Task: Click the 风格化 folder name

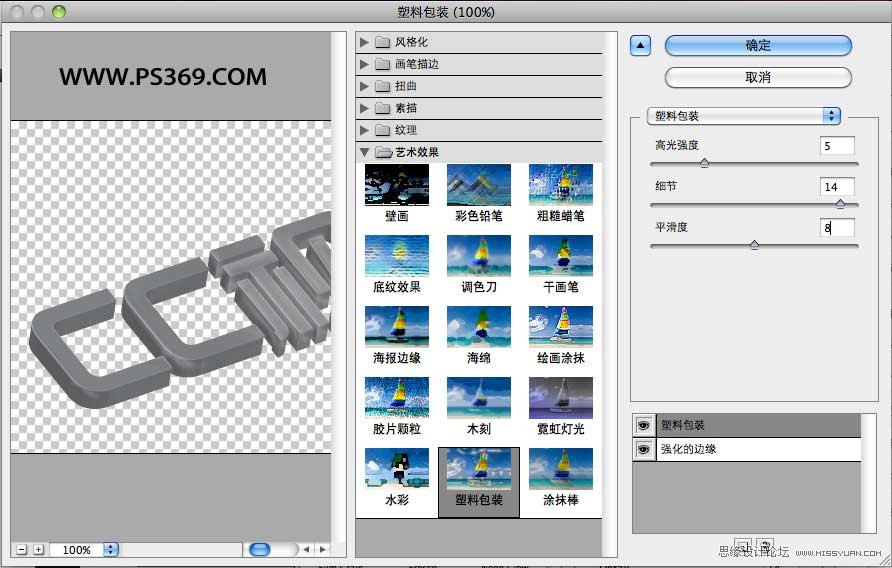Action: tap(411, 42)
